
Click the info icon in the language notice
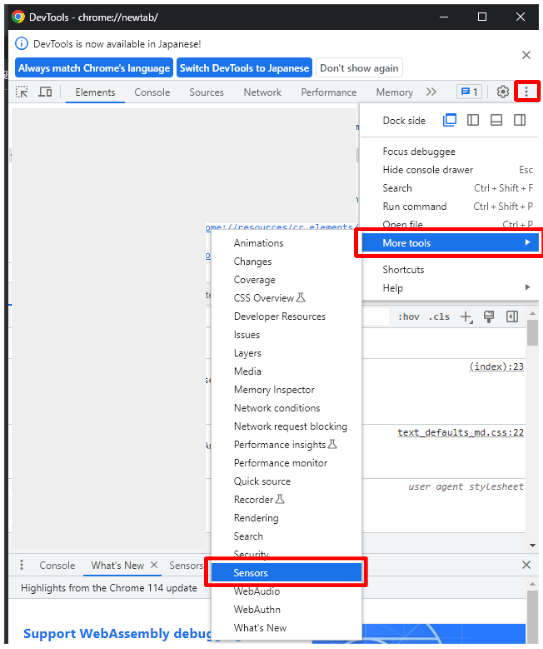[22, 43]
